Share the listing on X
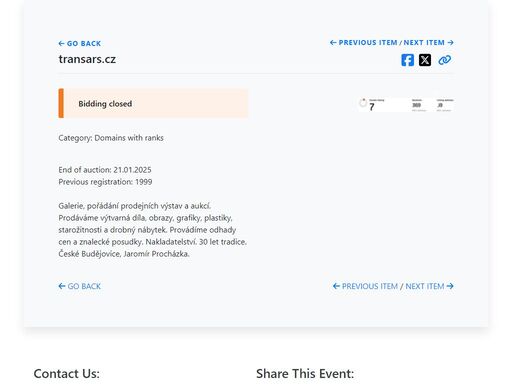The width and height of the screenshot is (512, 384). pos(425,60)
